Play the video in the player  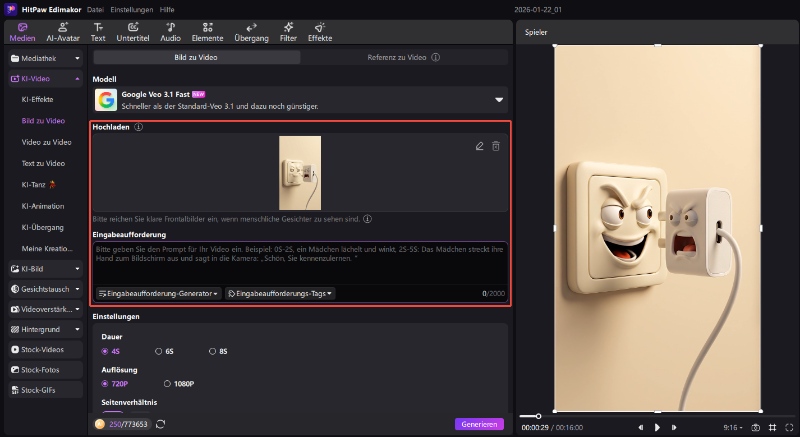coord(657,428)
